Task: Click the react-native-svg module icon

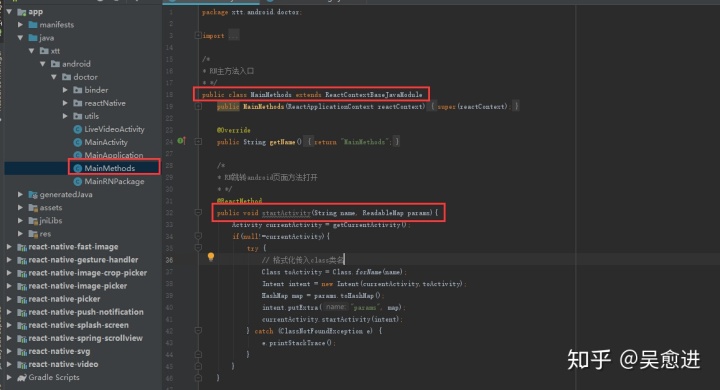Action: click(22, 352)
